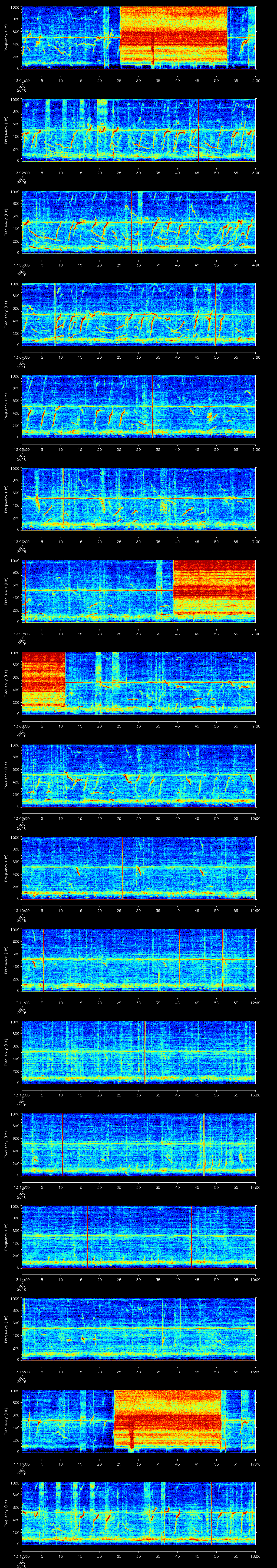
Task: Click the spectrogram panel starting at 13:04:00
Action: 138,314
